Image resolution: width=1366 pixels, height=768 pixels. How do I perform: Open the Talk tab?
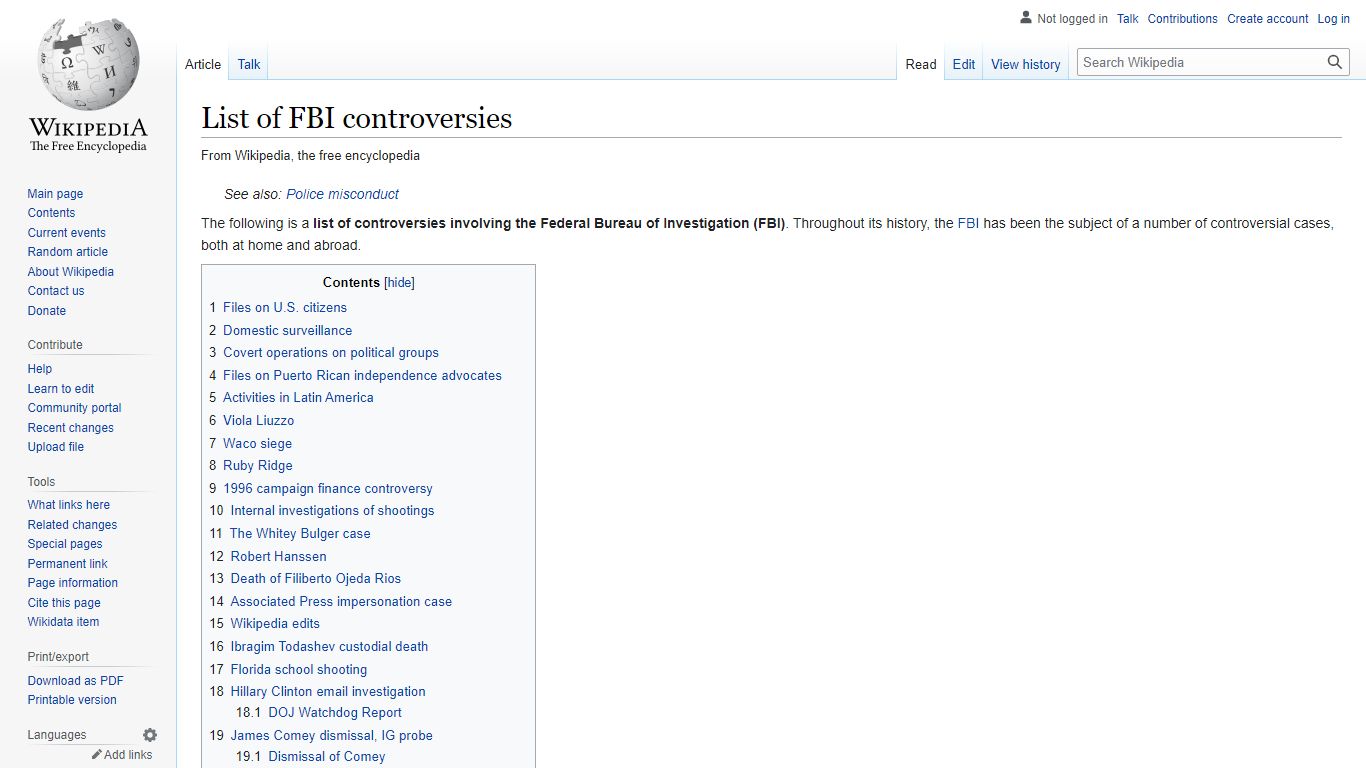click(249, 64)
